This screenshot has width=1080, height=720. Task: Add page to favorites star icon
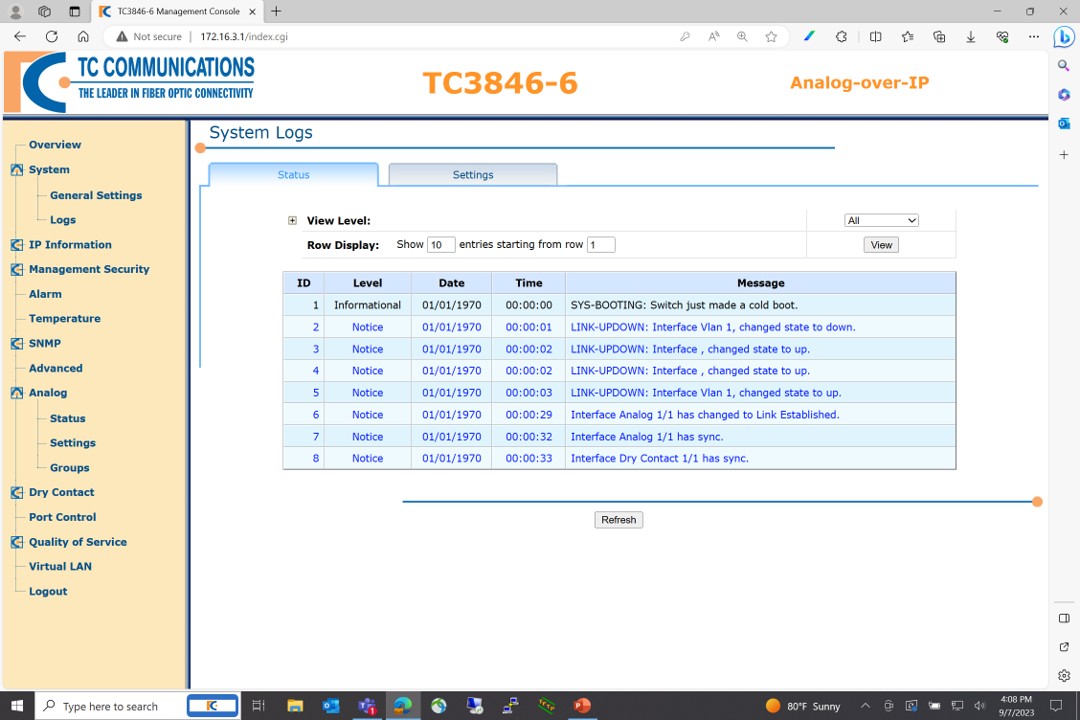tap(771, 37)
